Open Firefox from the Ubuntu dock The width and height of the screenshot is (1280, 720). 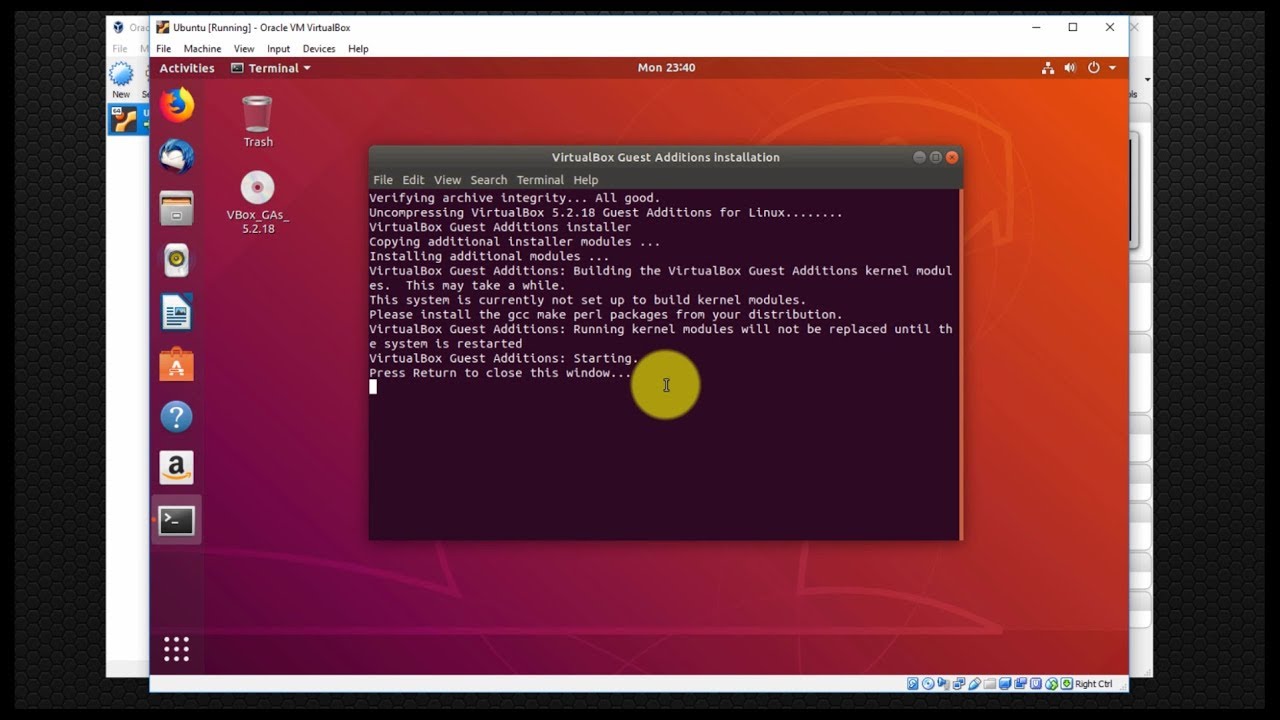(177, 104)
